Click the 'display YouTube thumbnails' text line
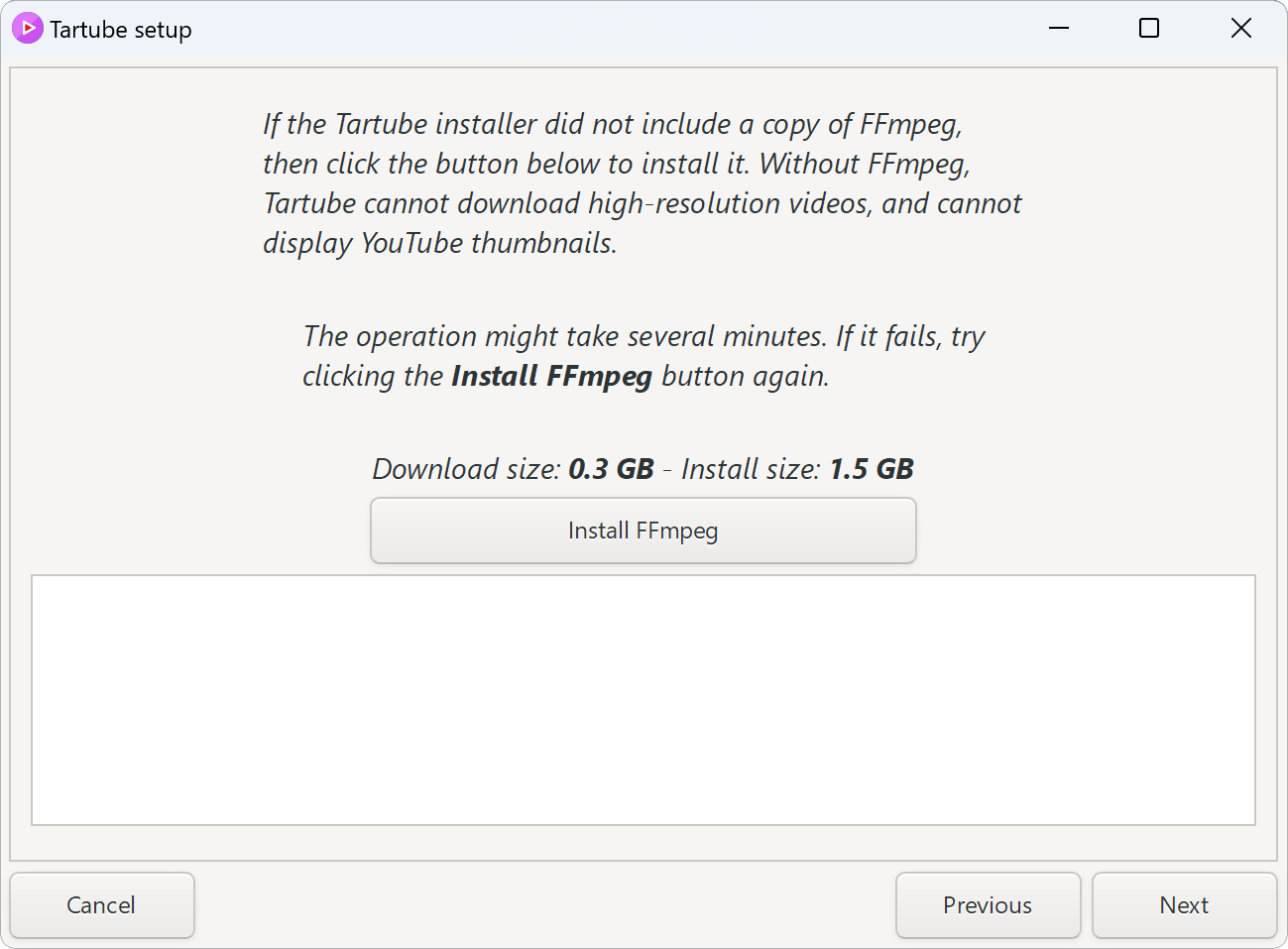1288x949 pixels. pos(440,243)
